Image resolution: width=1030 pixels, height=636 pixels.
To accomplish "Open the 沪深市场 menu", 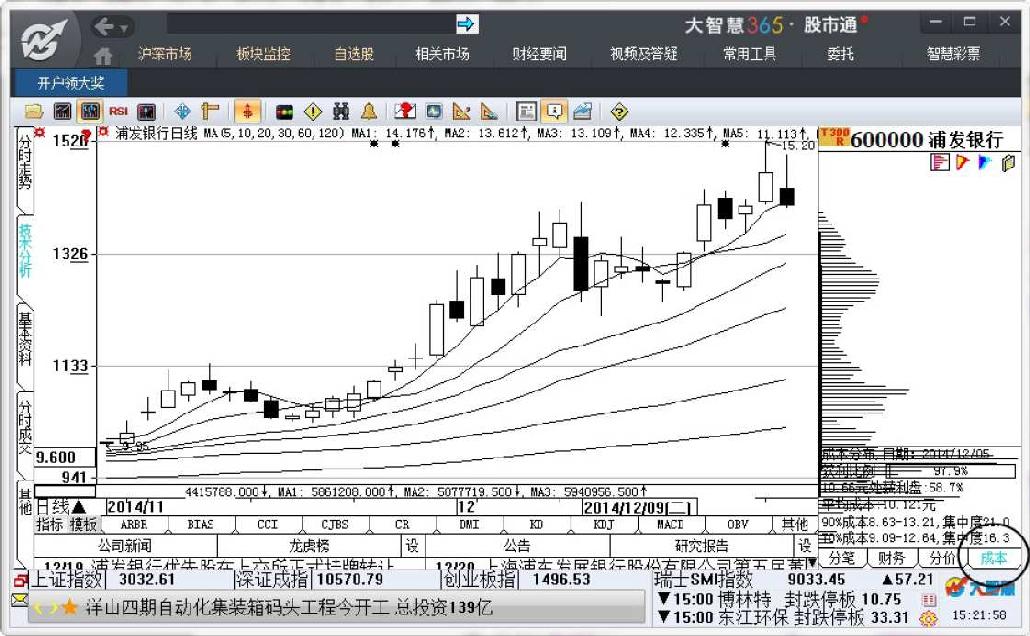I will 164,53.
